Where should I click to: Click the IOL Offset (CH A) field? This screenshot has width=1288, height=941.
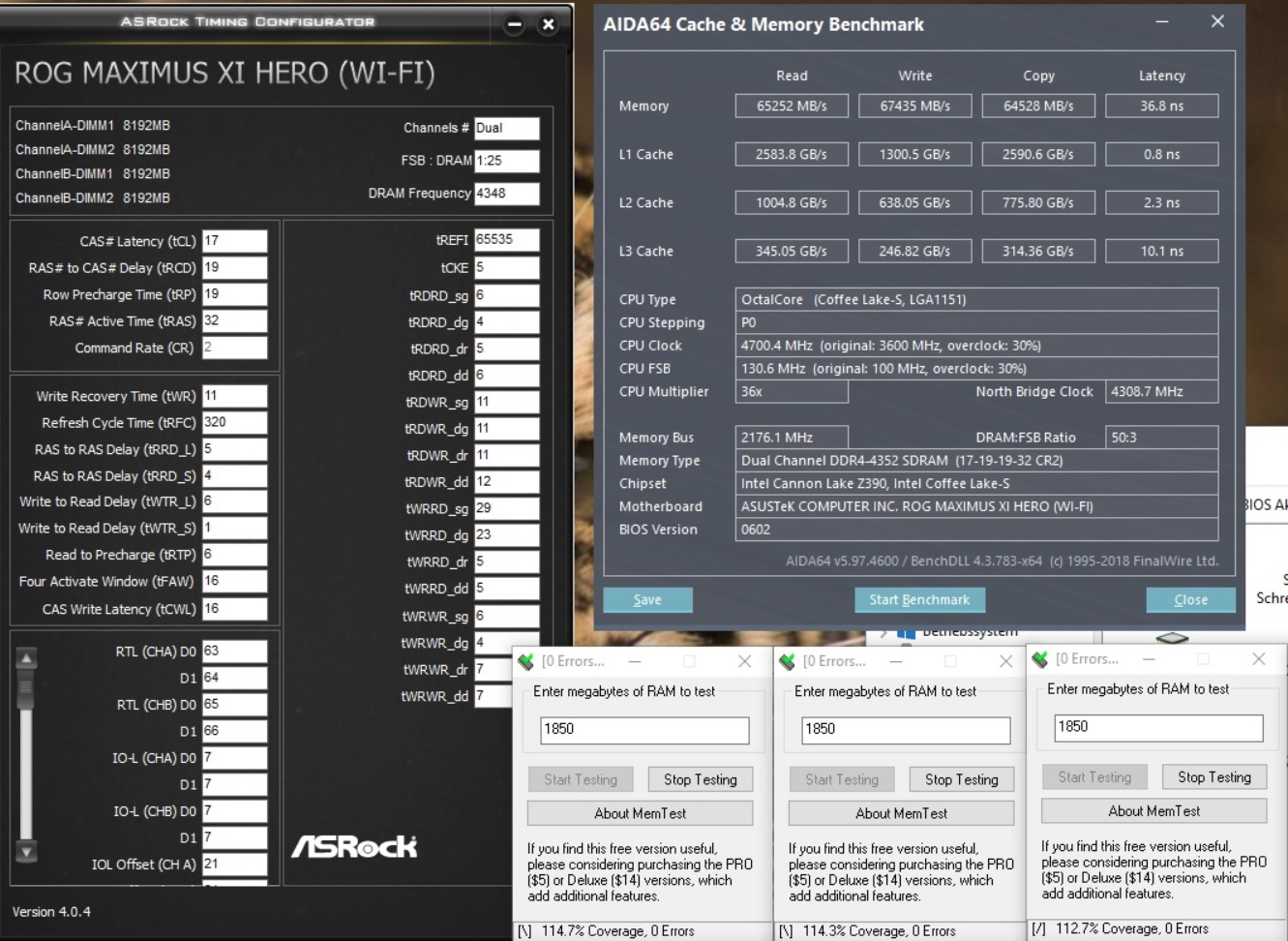[234, 865]
